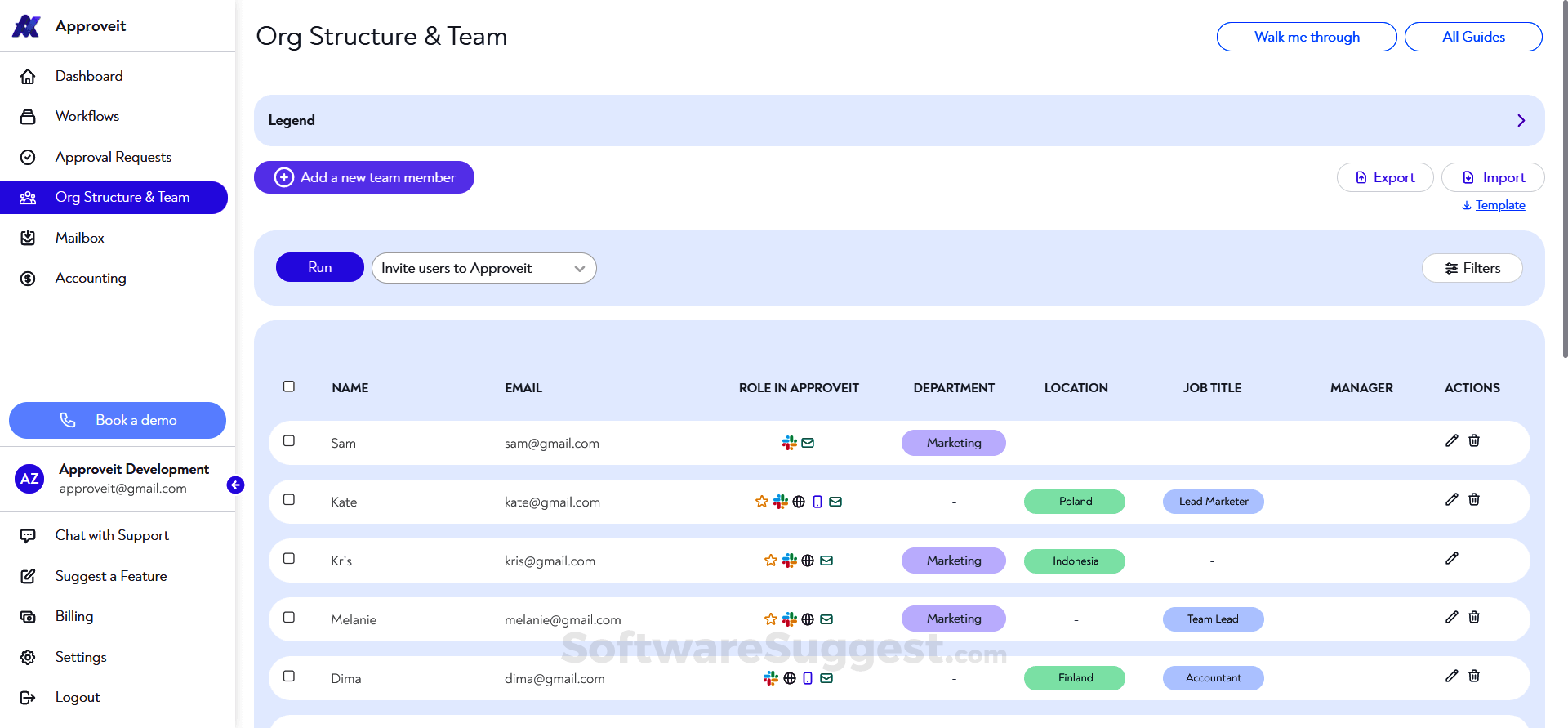Click the Slack icon in Sam's role column

[789, 443]
